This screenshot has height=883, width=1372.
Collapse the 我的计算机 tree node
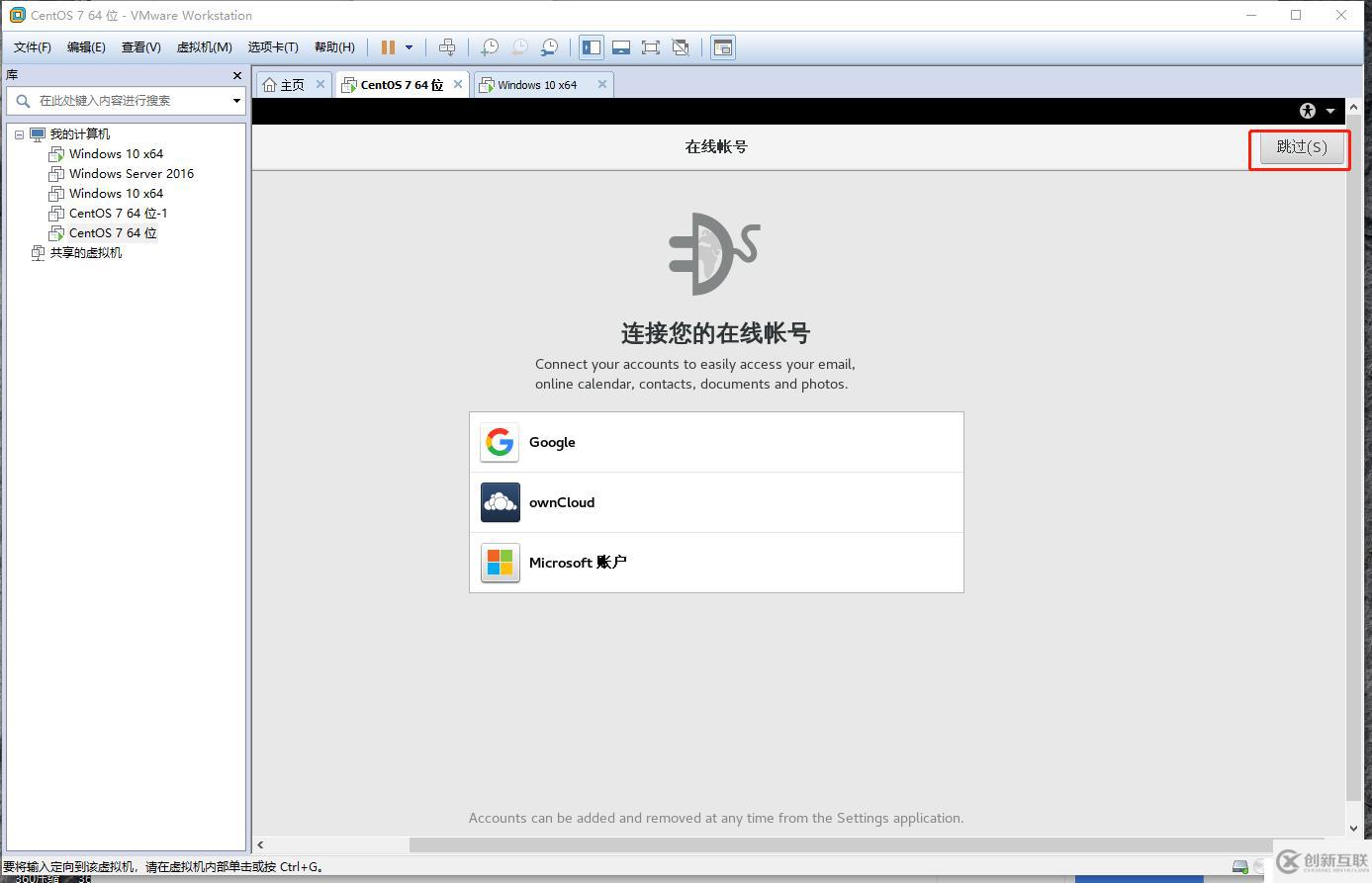coord(19,134)
